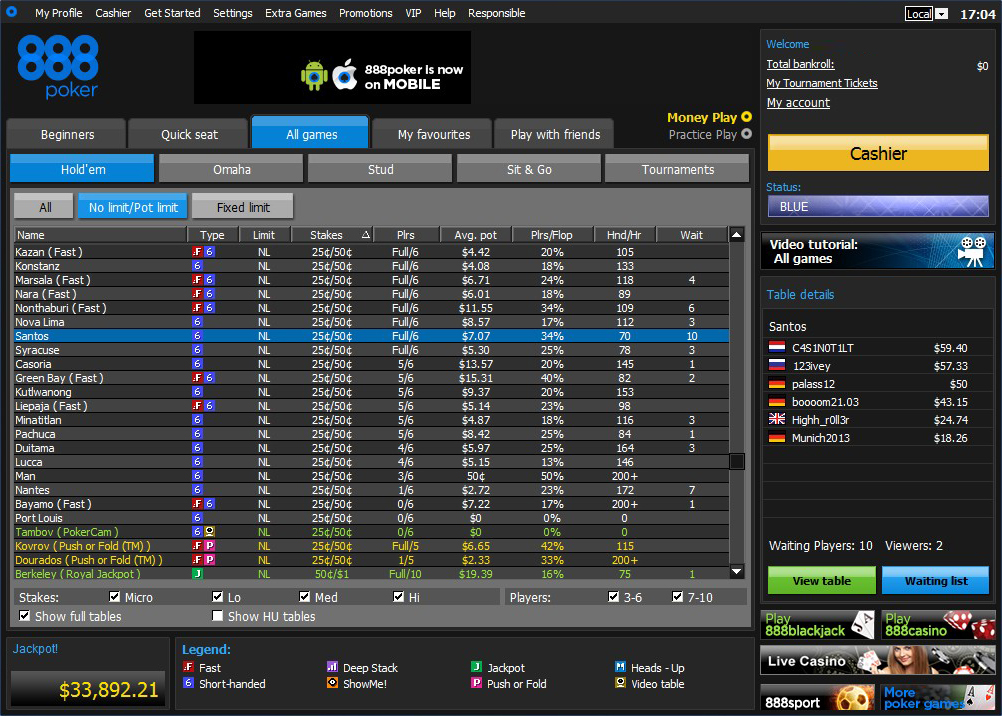1002x716 pixels.
Task: Click the Jackpot J icon in Berkeley row
Action: 197,574
